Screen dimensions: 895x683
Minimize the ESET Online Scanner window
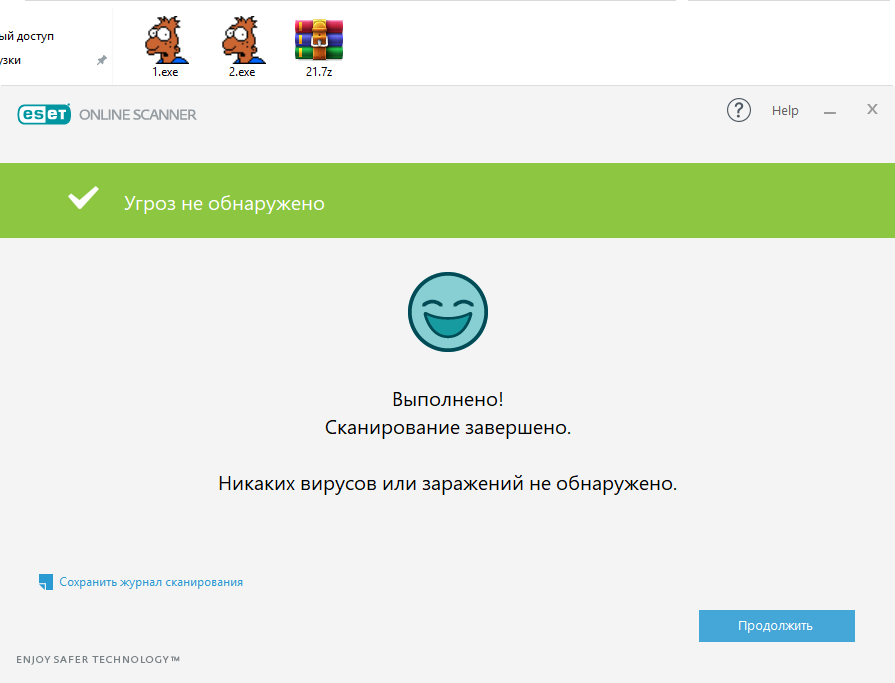[830, 112]
